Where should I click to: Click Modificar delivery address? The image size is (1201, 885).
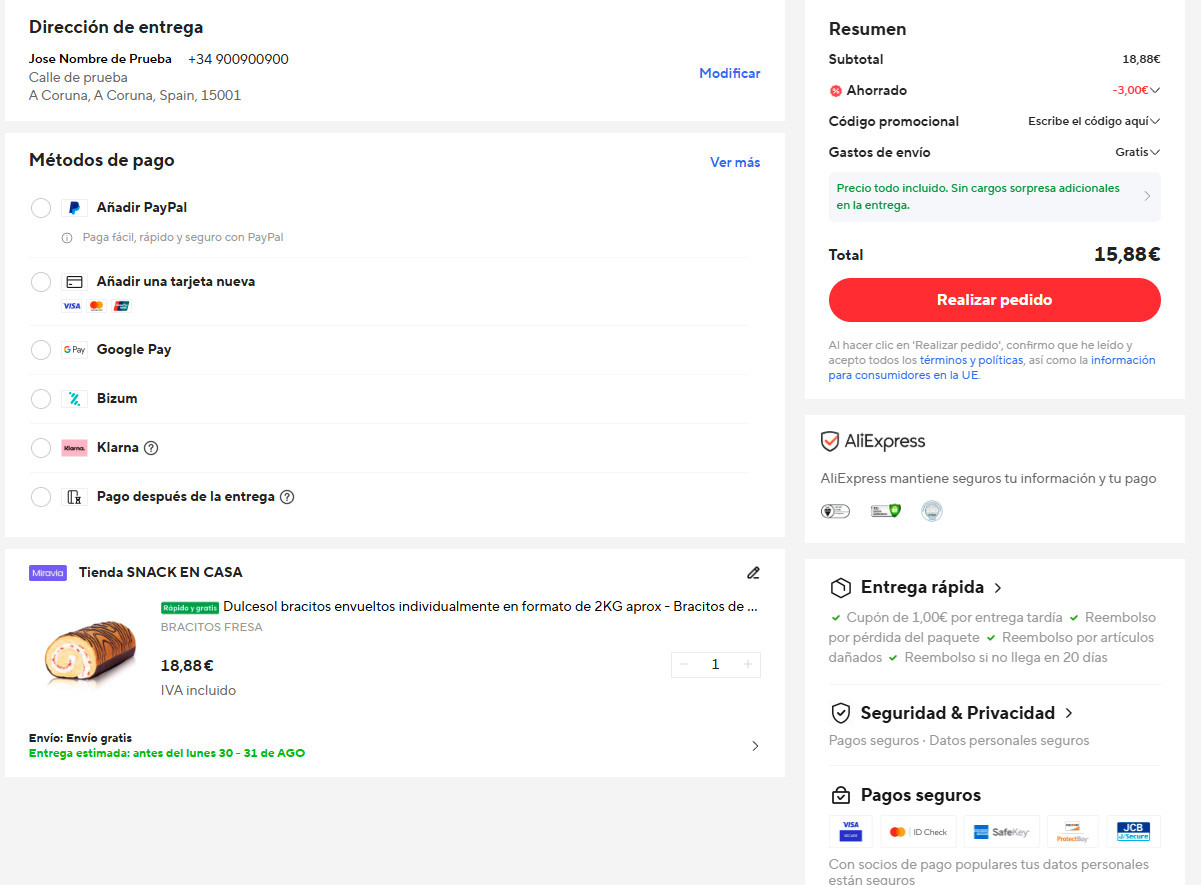click(x=730, y=74)
